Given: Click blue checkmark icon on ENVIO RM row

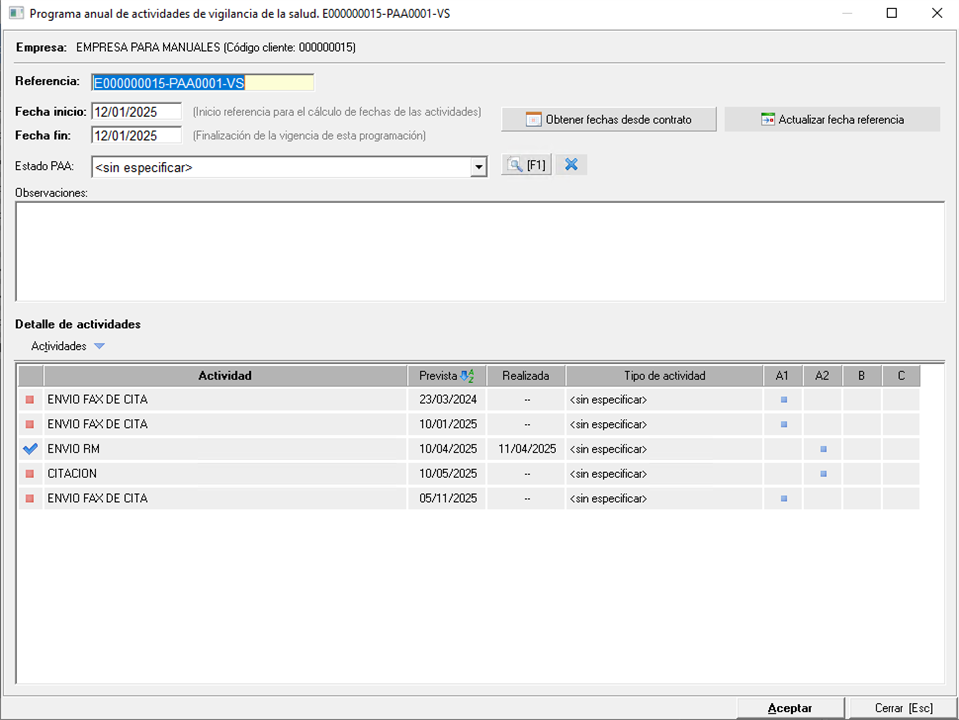Looking at the screenshot, I should 30,449.
